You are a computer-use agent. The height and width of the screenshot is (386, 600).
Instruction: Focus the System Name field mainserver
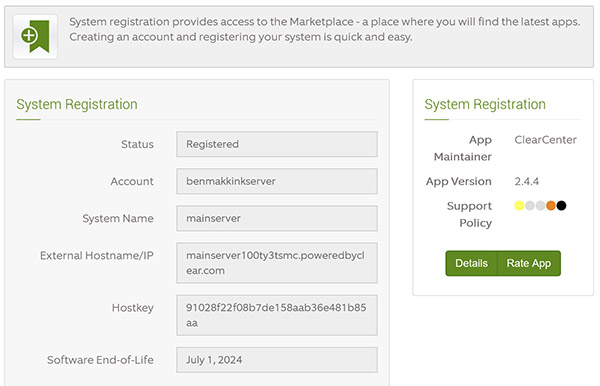click(x=277, y=218)
